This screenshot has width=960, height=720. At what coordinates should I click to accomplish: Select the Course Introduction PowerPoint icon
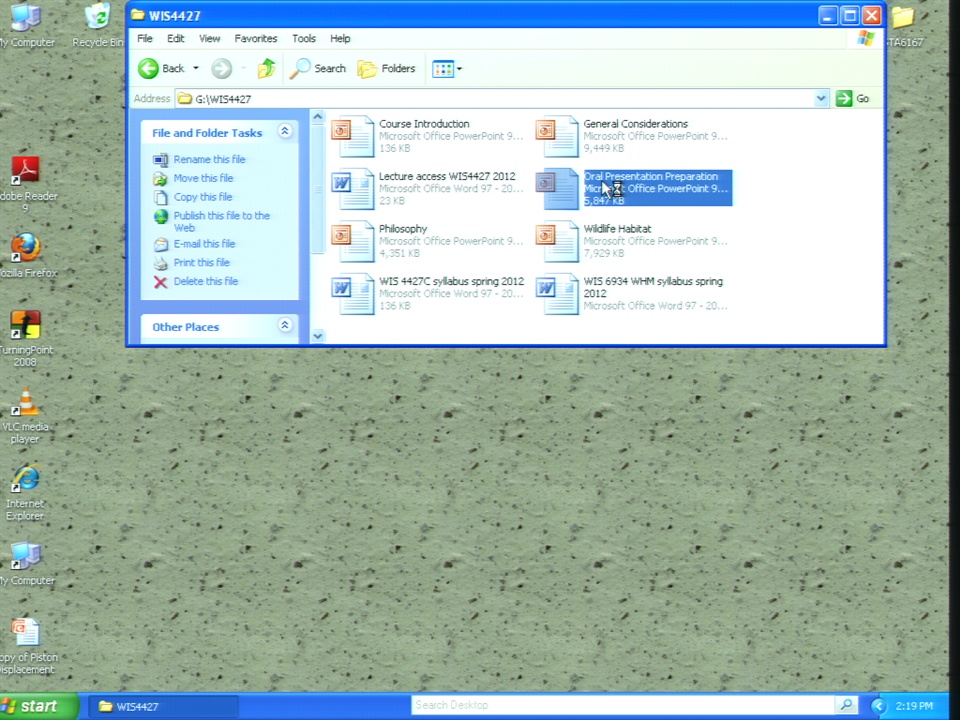[353, 137]
